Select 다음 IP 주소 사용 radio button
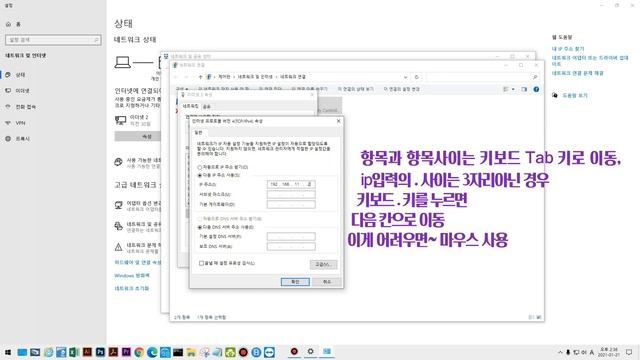This screenshot has height=360, width=640. point(200,175)
